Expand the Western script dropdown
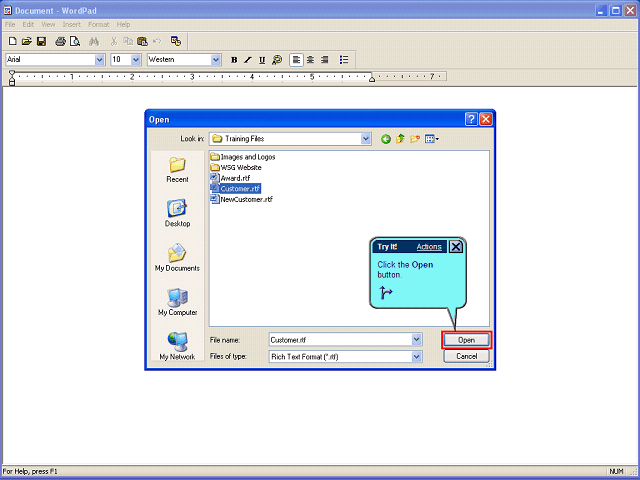640x480 pixels. point(216,60)
